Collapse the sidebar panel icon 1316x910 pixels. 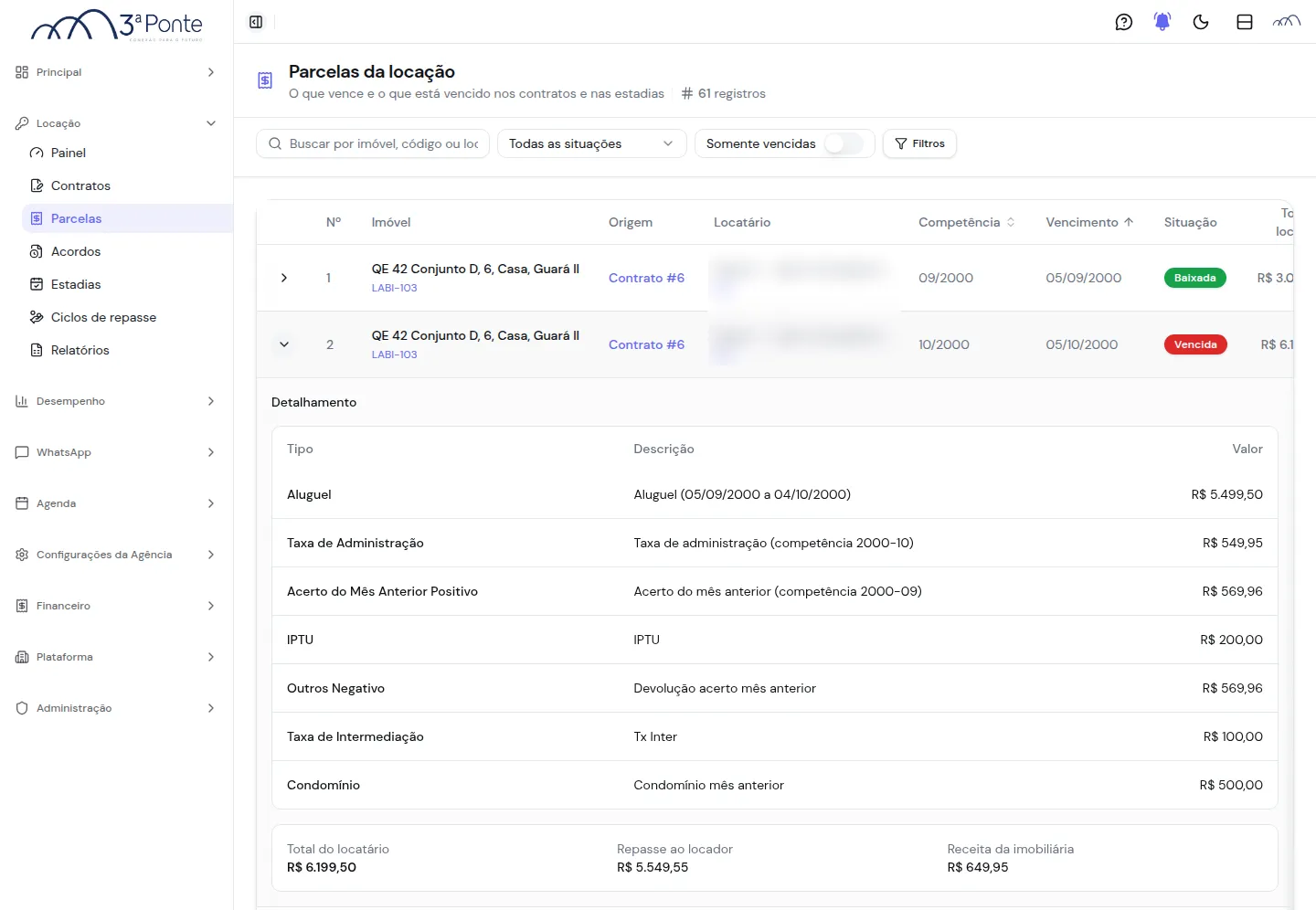(x=256, y=22)
